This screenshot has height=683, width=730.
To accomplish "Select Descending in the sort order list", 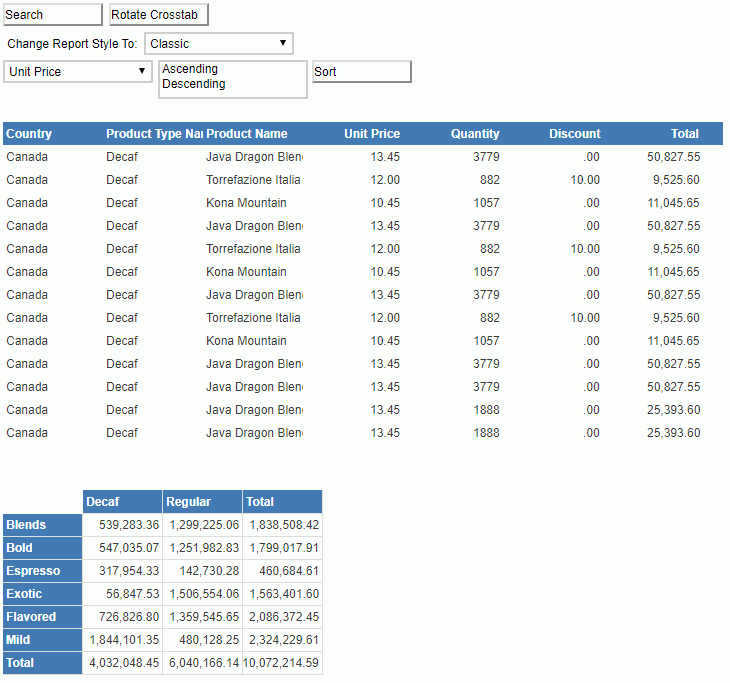I will point(194,84).
